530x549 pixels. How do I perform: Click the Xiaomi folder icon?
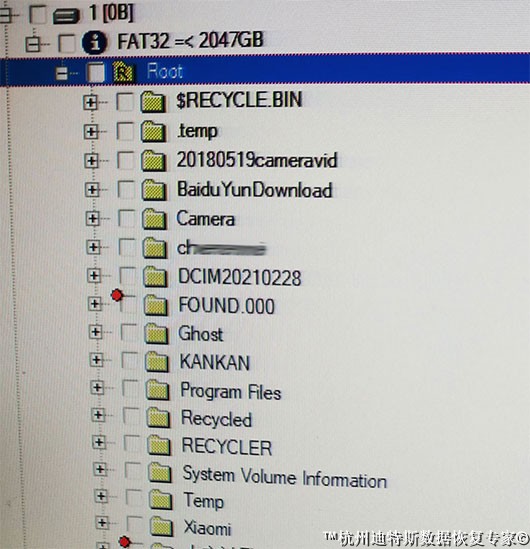tap(161, 526)
